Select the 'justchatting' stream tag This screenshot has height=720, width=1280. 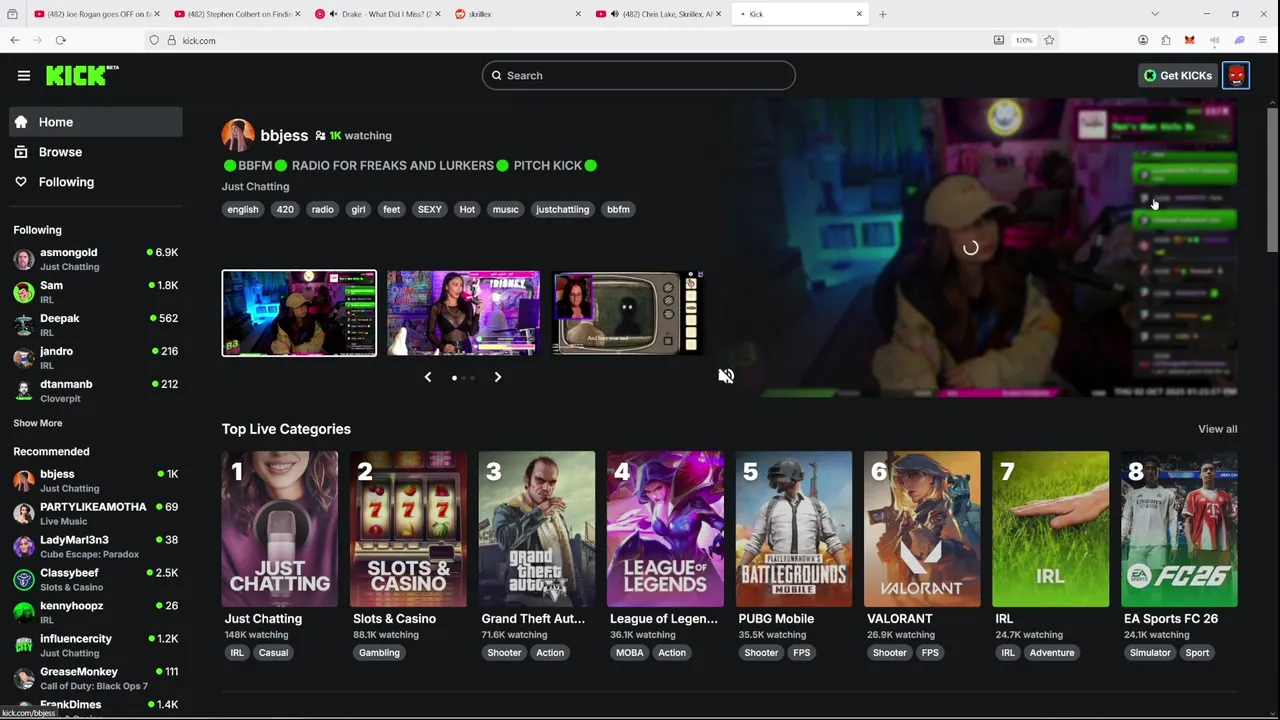tap(562, 209)
